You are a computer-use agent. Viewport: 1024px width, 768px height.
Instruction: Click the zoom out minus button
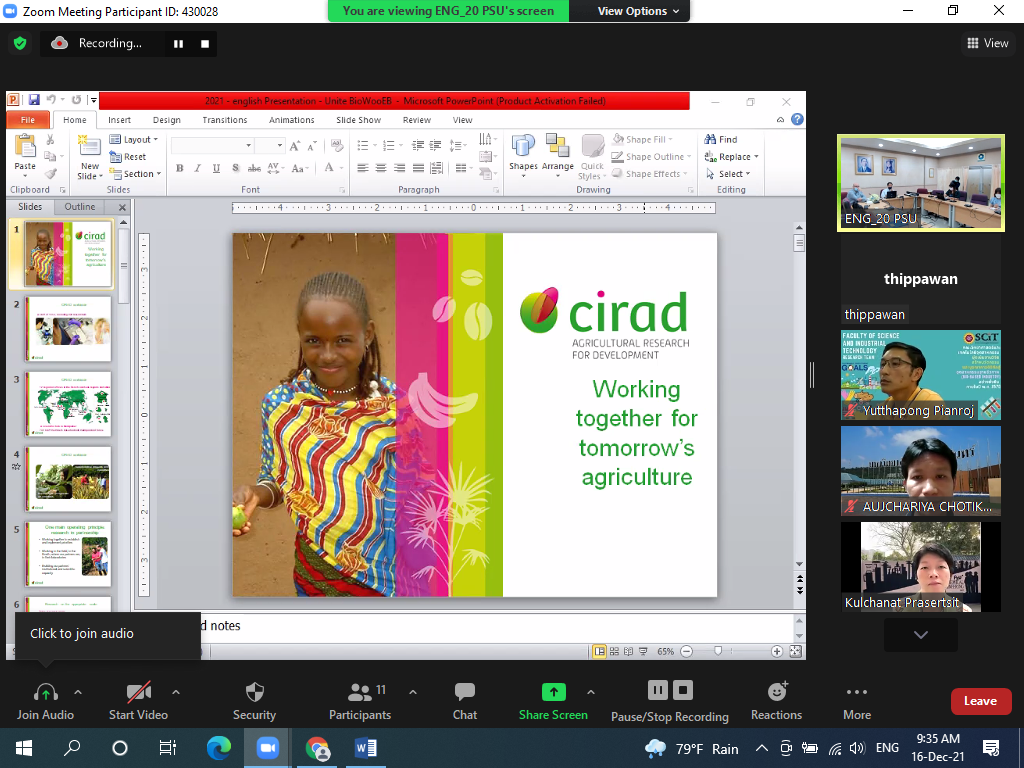click(x=686, y=651)
